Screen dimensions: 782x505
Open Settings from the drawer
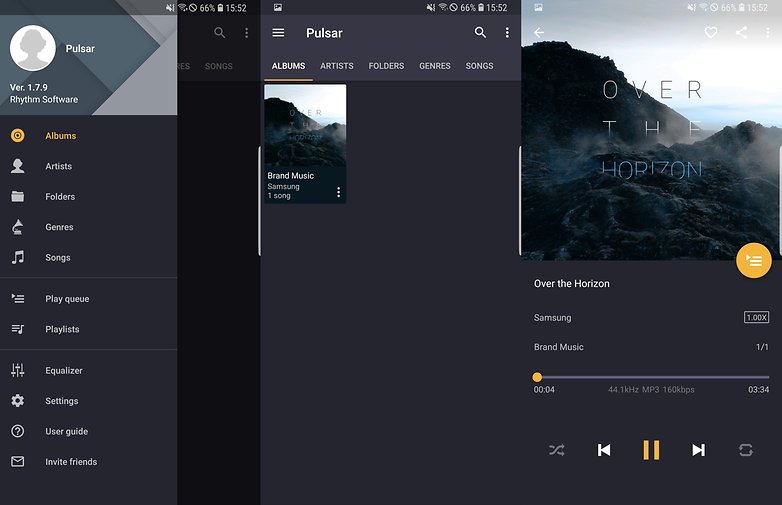88,401
